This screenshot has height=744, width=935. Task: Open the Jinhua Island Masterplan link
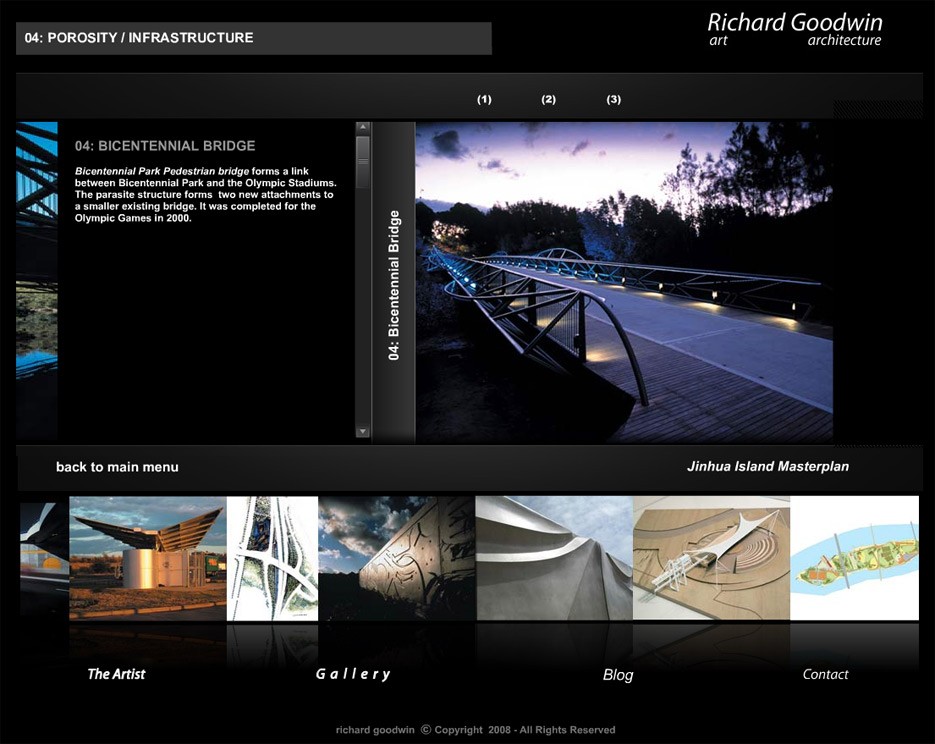coord(768,466)
